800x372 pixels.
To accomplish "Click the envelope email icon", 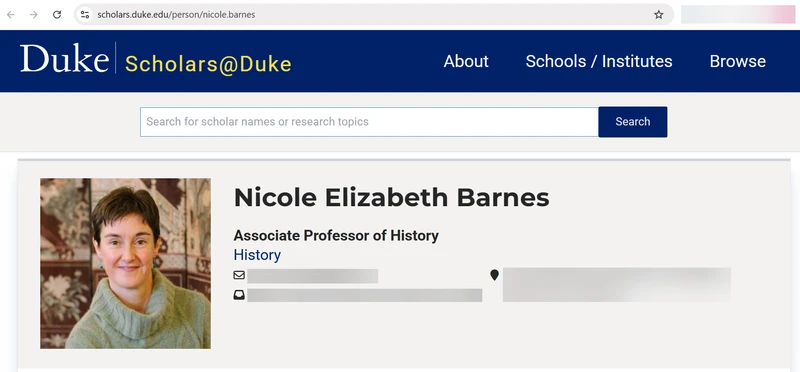I will click(239, 276).
